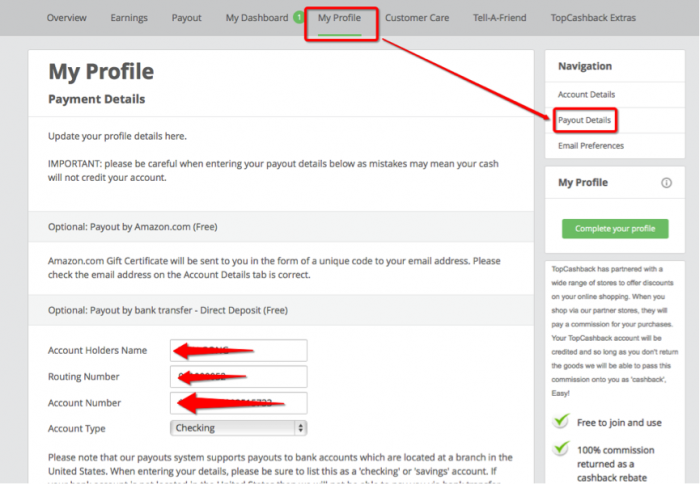
Task: Open the Overview tab
Action: [x=67, y=18]
